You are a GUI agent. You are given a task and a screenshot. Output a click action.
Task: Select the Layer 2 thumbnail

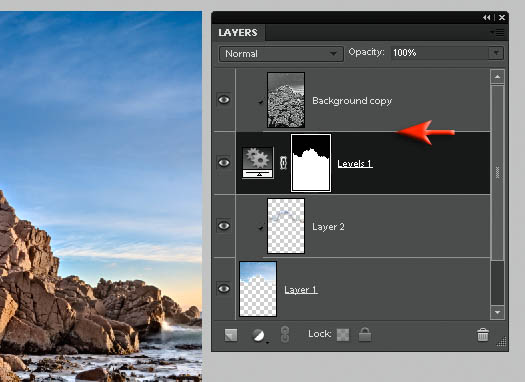point(286,226)
